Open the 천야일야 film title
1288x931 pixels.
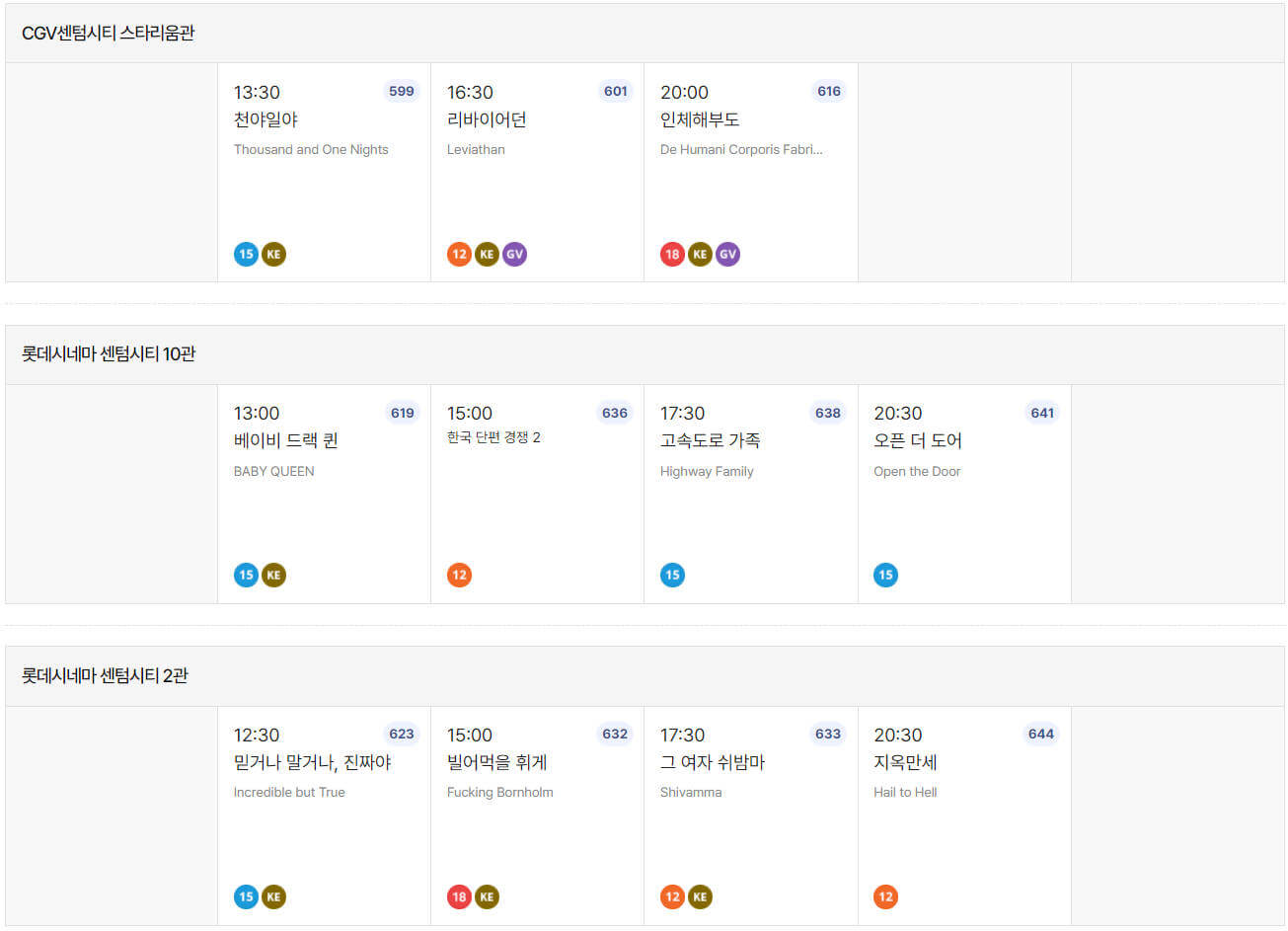coord(265,119)
